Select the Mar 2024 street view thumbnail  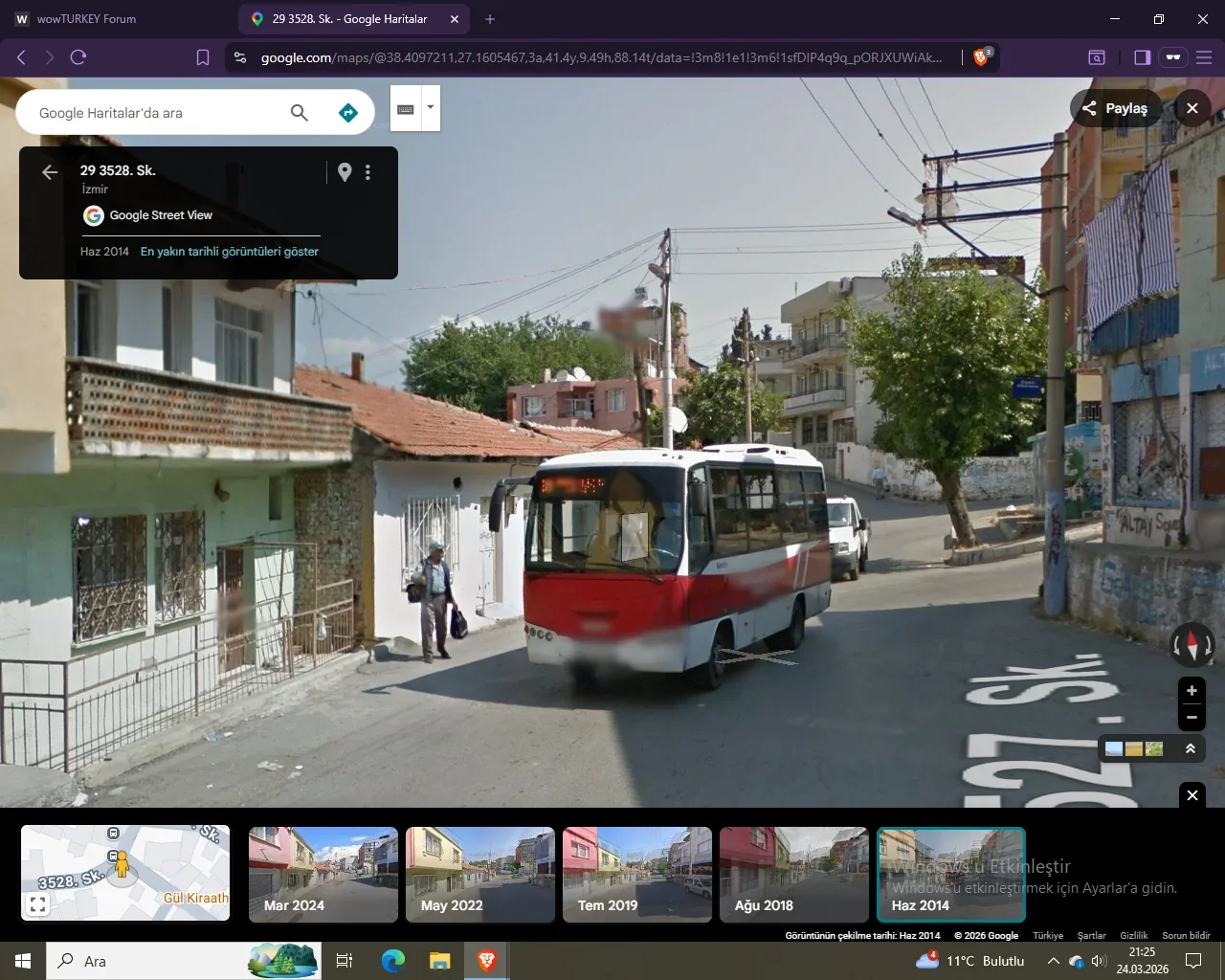tap(323, 875)
